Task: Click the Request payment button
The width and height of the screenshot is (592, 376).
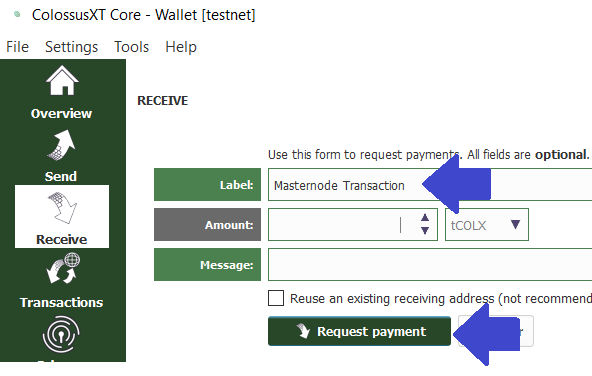Action: pyautogui.click(x=359, y=331)
